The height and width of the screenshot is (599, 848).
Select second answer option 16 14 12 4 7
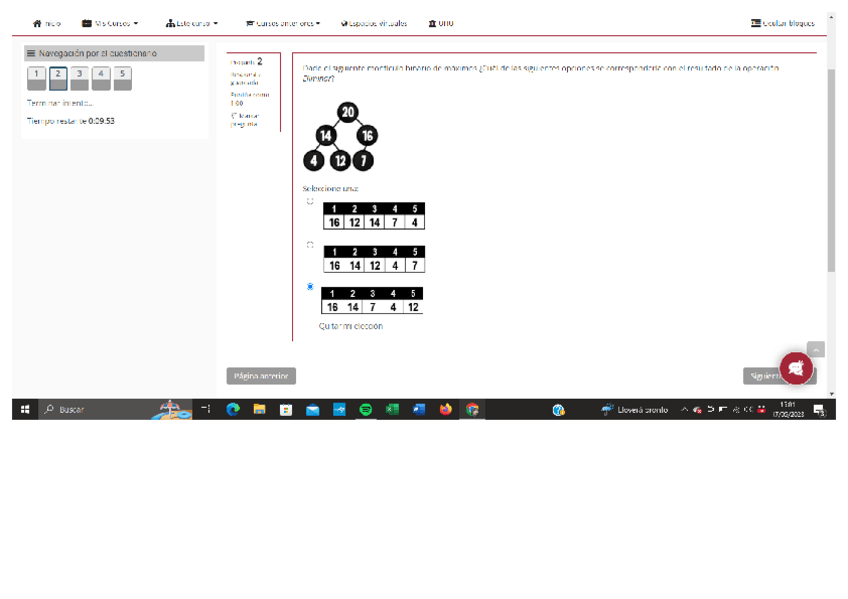click(310, 244)
